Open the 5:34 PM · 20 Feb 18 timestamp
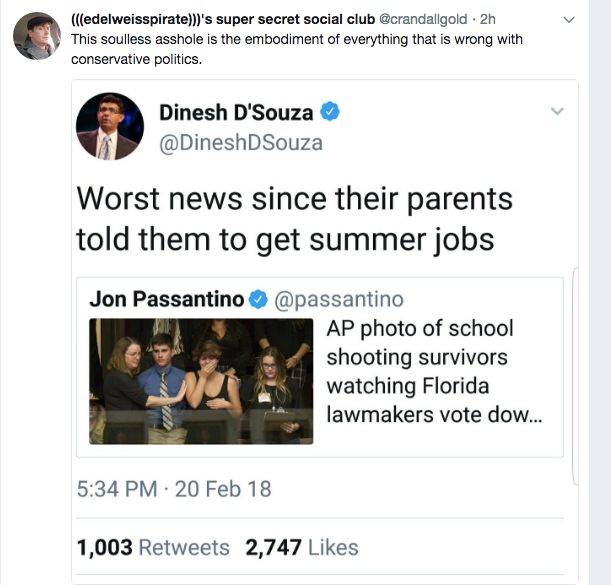Viewport: 611px width, 585px height. [173, 490]
